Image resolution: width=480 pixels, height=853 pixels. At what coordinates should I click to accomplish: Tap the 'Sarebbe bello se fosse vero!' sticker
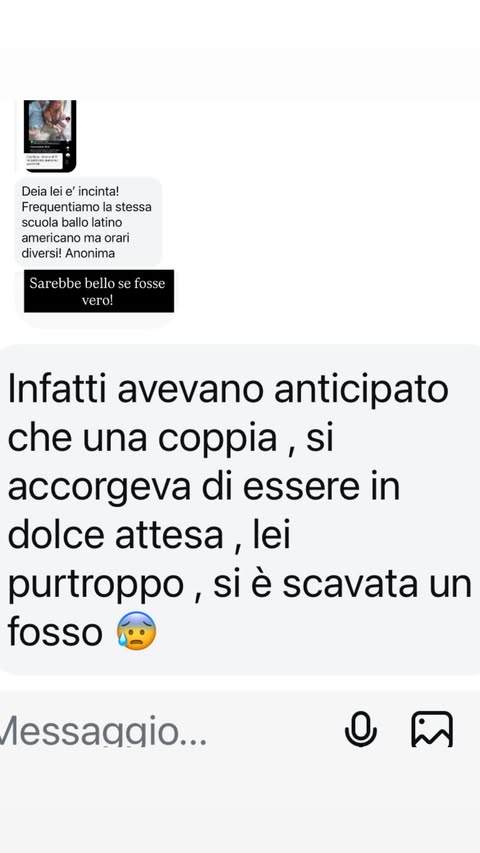click(x=99, y=291)
